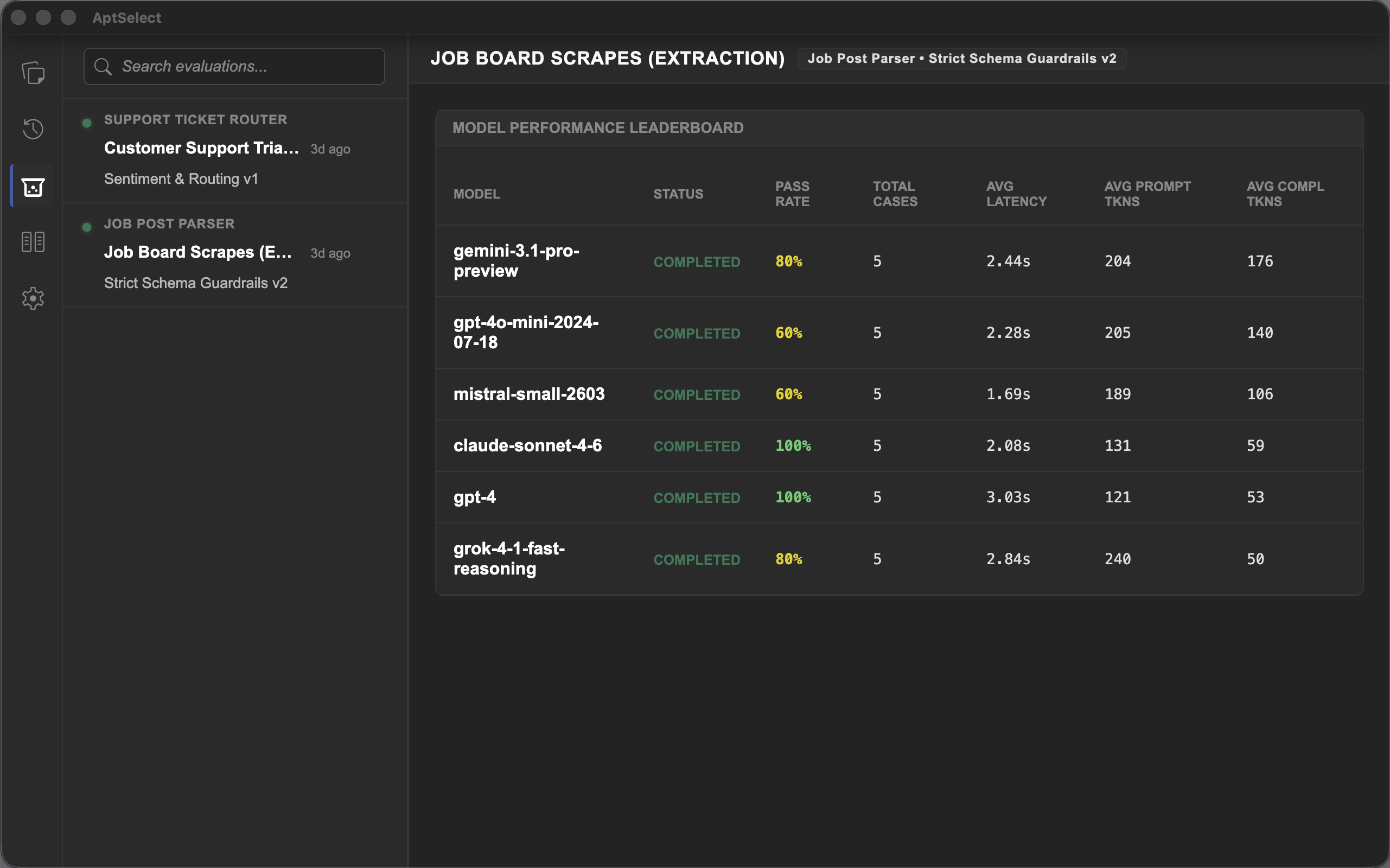This screenshot has width=1390, height=868.
Task: Click COMPLETED status for gemini-3.1-pro-preview
Action: [x=697, y=262]
